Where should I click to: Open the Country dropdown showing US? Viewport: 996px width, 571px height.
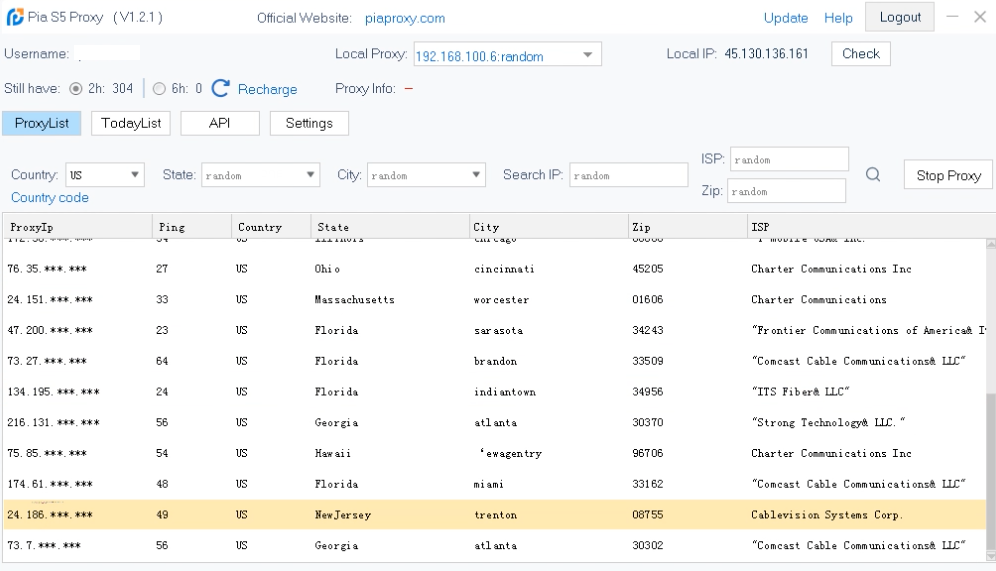point(106,175)
